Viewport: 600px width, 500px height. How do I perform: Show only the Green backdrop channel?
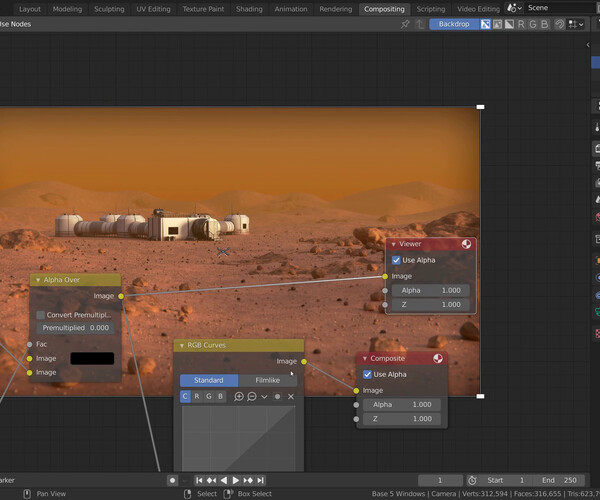pos(533,24)
